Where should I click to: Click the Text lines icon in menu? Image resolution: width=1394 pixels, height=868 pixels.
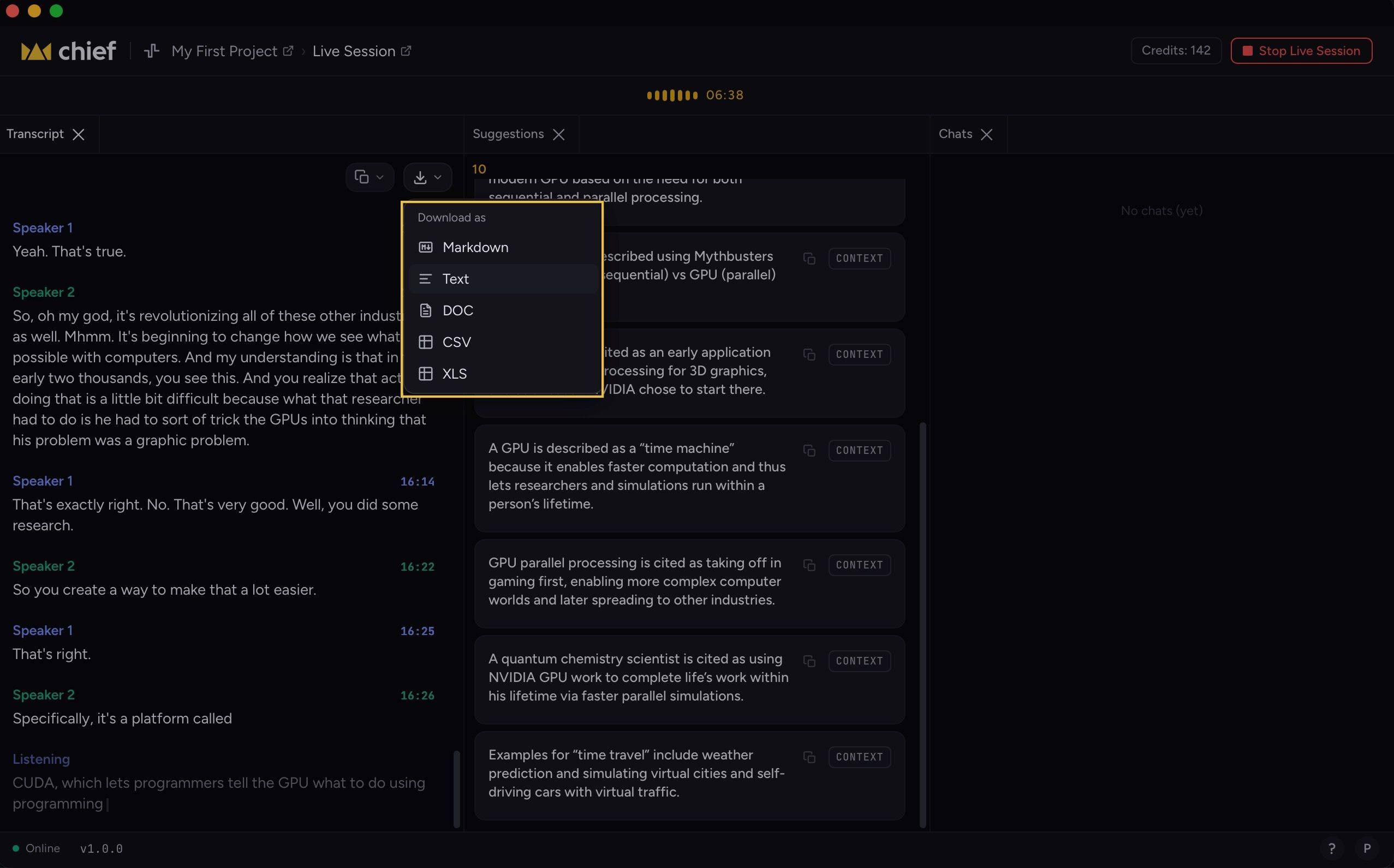(426, 279)
